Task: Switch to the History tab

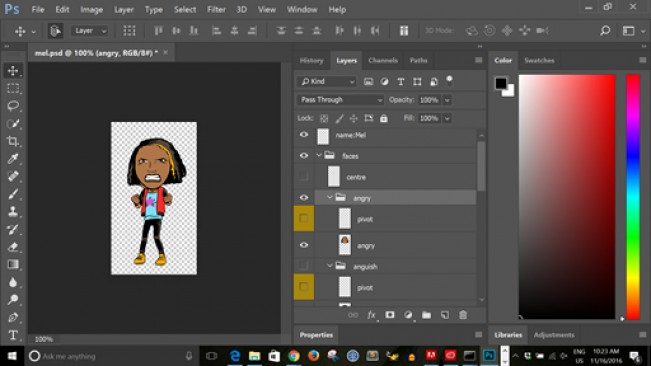Action: (311, 61)
